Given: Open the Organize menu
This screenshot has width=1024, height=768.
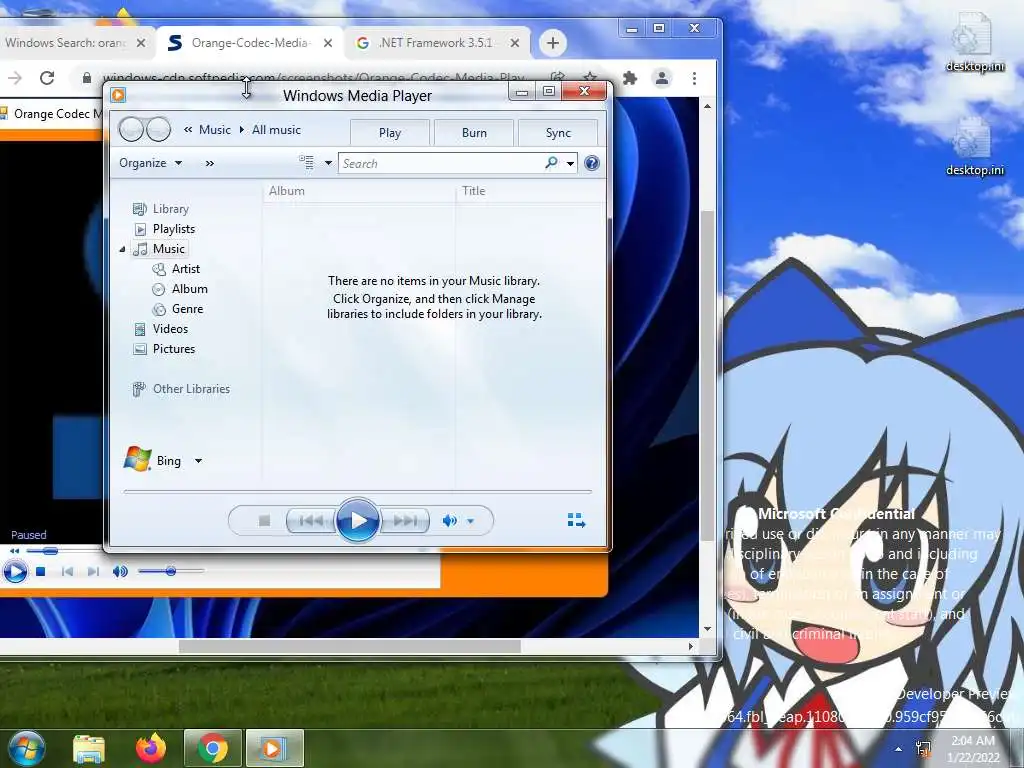Looking at the screenshot, I should click(150, 163).
